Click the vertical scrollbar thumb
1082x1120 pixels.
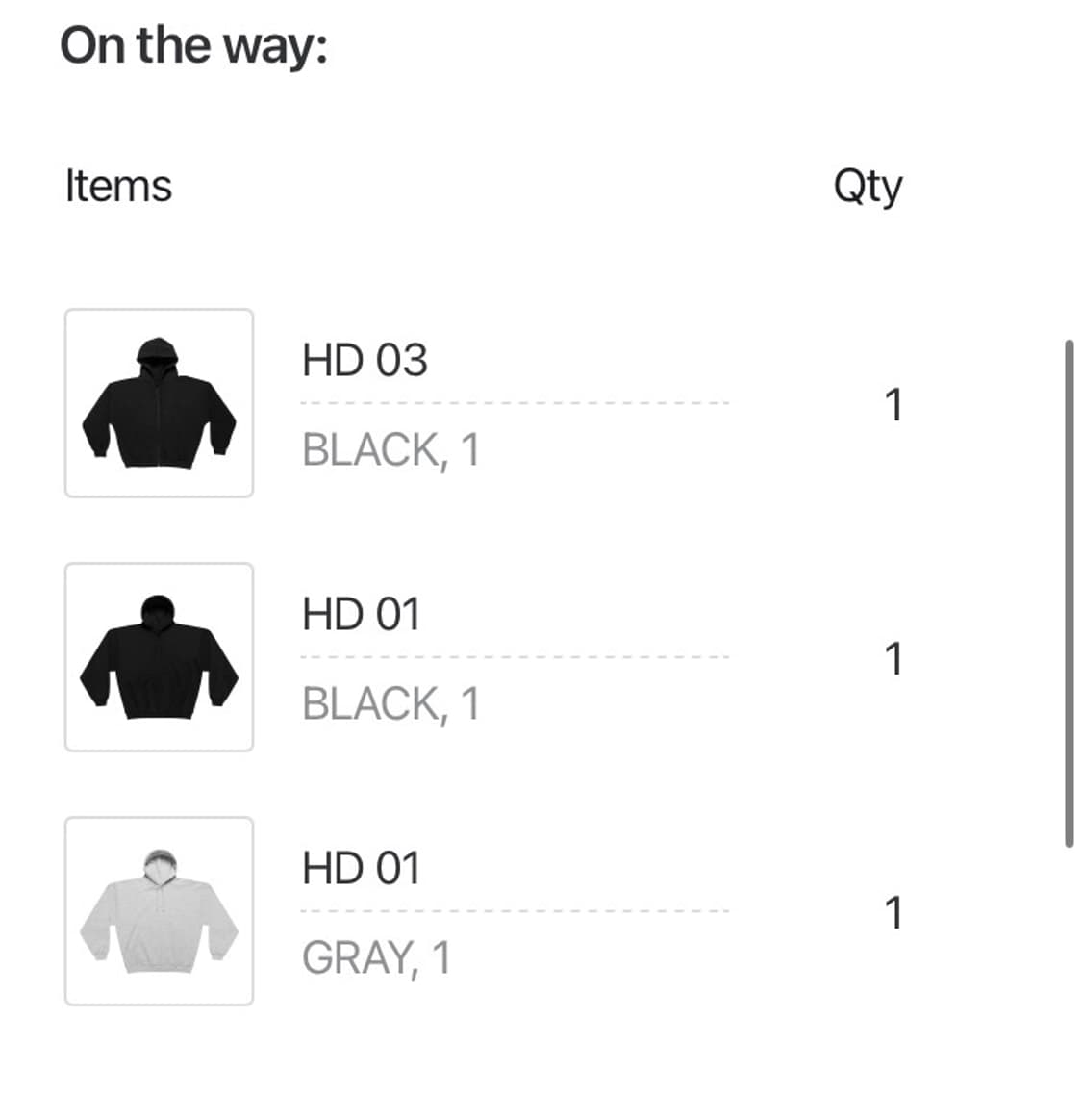coord(1069,593)
